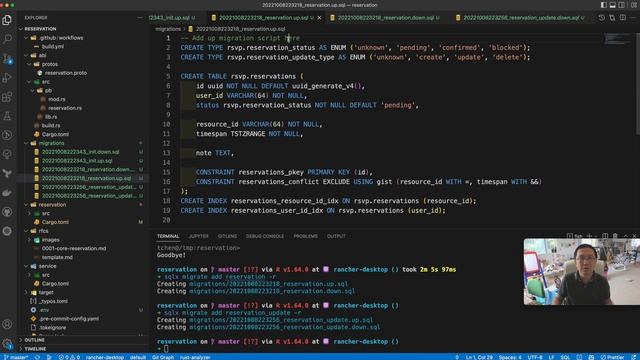640x360 pixels.
Task: Toggle bottom panel layout icon
Action: 612,5
